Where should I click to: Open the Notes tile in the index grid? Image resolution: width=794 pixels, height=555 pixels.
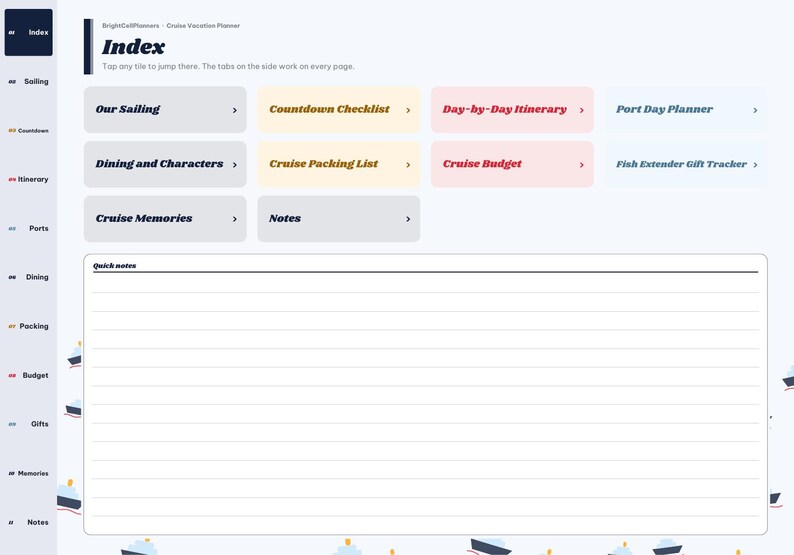(339, 219)
